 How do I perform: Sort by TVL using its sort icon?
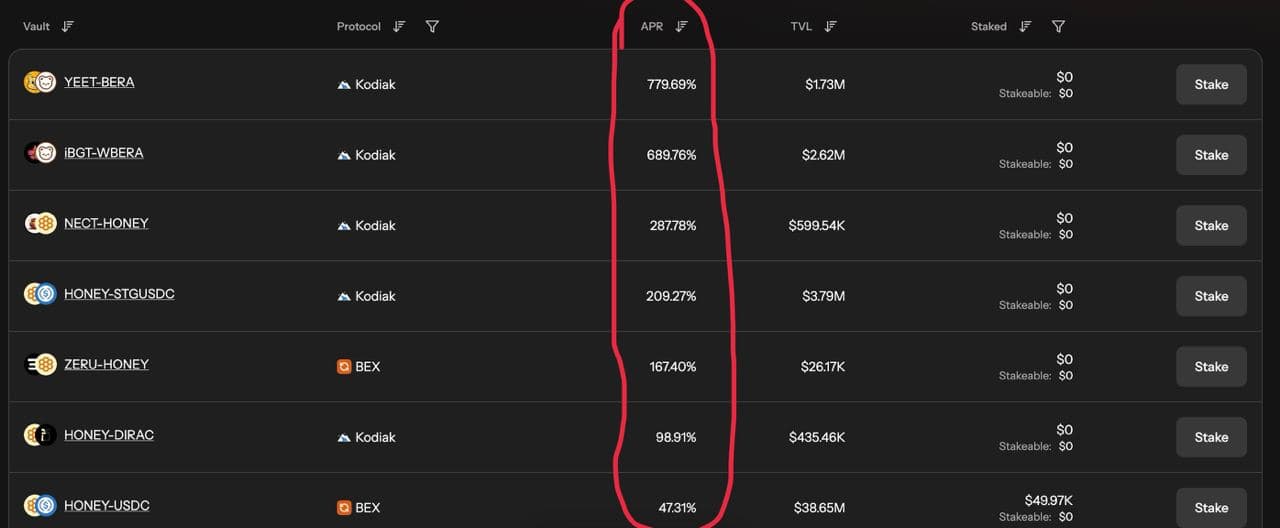pyautogui.click(x=830, y=26)
